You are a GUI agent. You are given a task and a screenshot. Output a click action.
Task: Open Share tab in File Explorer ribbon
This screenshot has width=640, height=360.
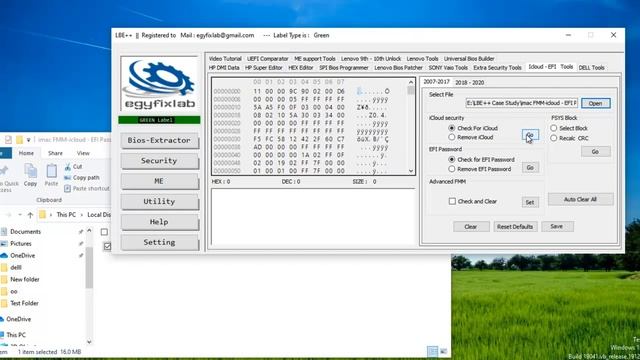(x=55, y=153)
